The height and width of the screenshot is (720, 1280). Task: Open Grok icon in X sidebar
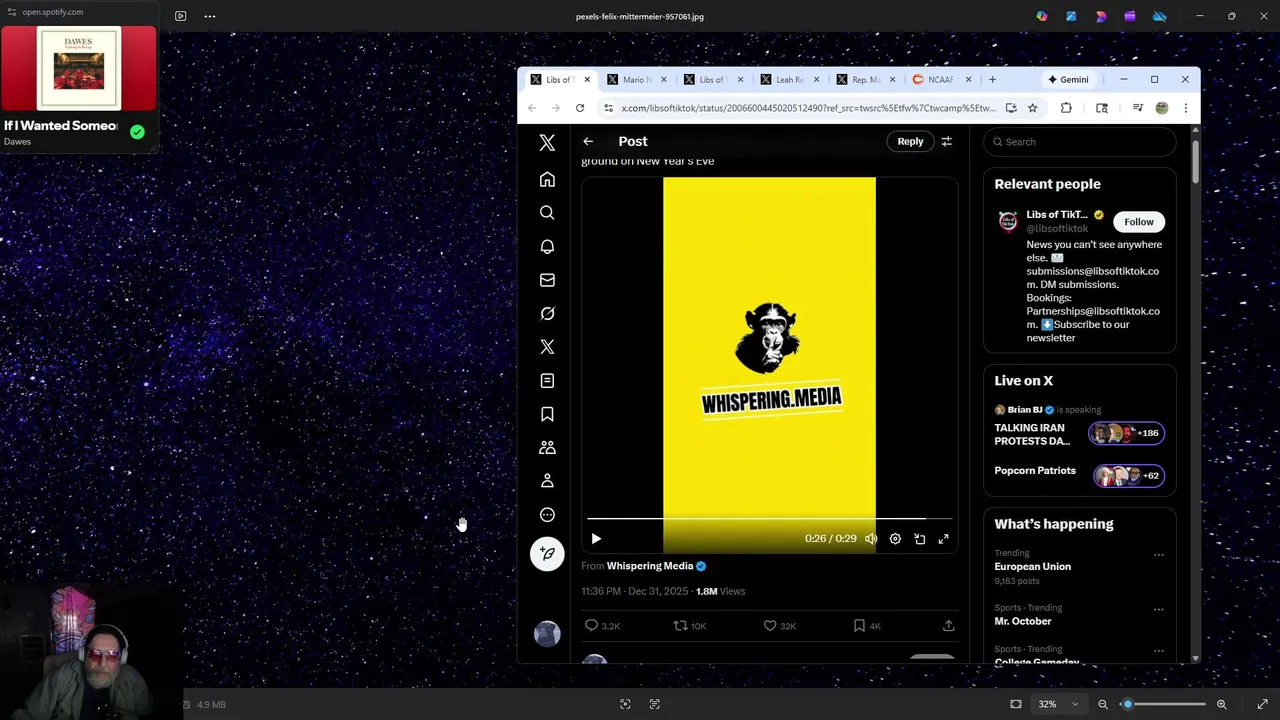tap(547, 314)
